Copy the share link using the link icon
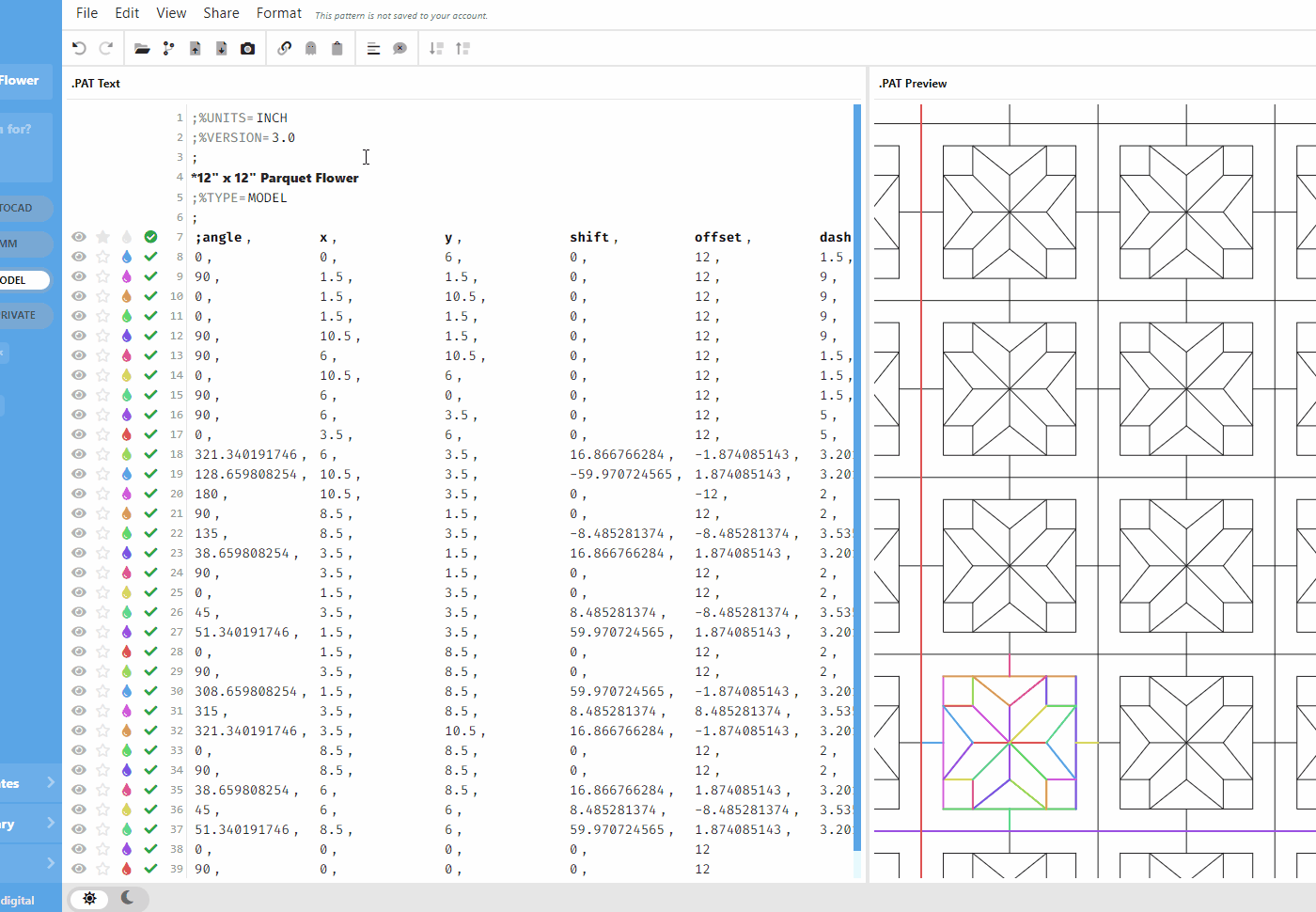 (284, 47)
